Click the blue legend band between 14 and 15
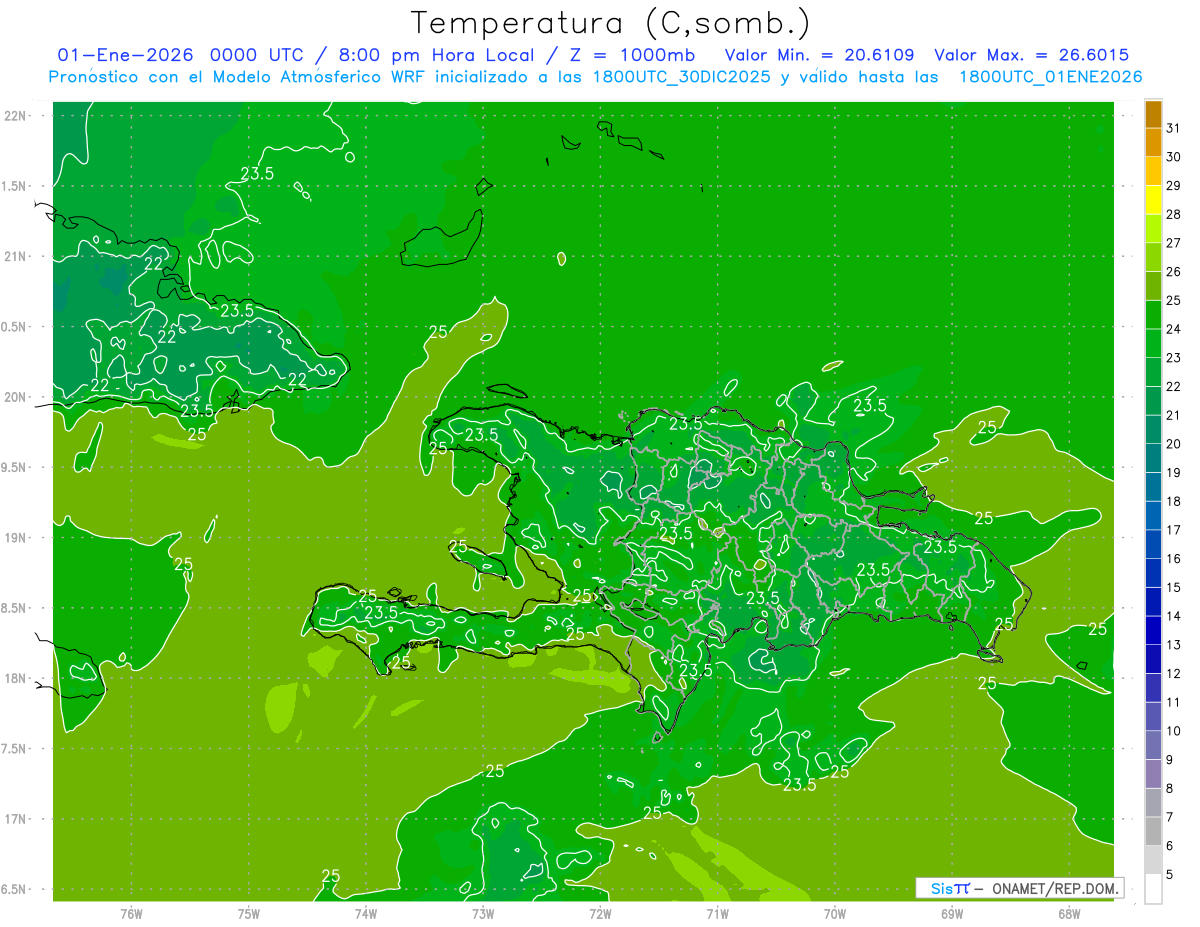 (1153, 602)
